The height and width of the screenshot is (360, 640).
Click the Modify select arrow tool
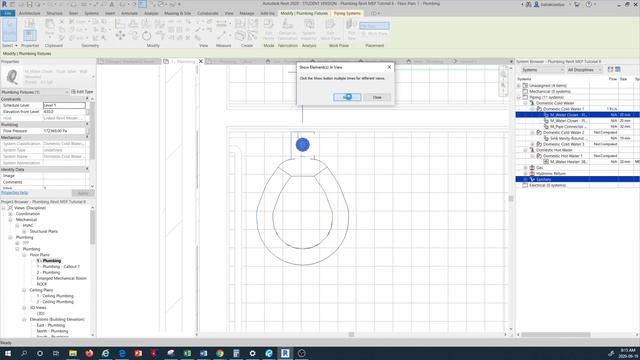point(9,29)
